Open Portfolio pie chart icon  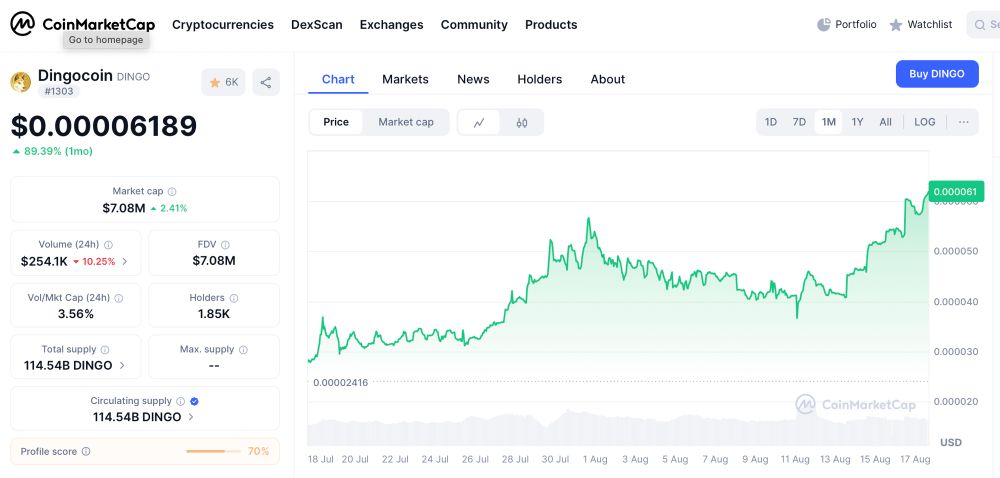point(824,24)
